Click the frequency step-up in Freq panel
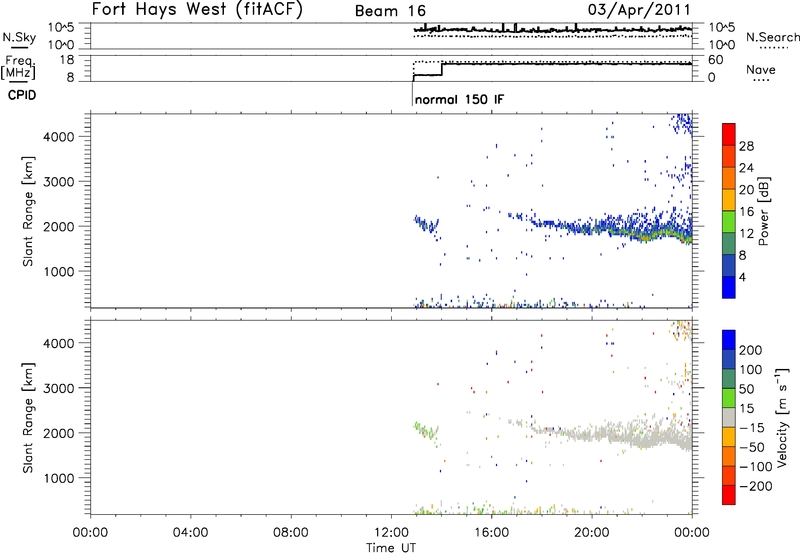800x554 pixels. point(442,69)
